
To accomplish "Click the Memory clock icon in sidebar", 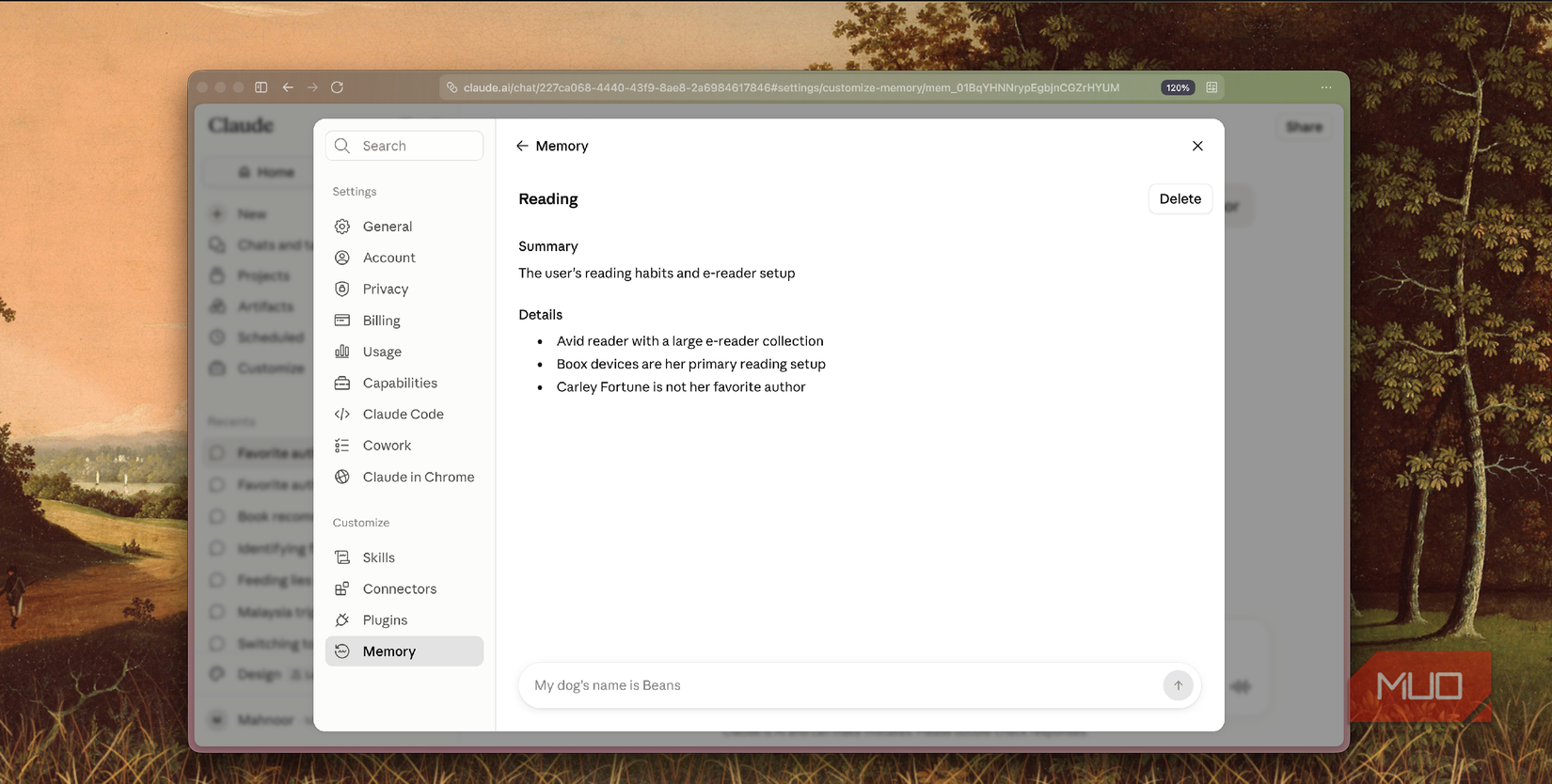I will (342, 651).
